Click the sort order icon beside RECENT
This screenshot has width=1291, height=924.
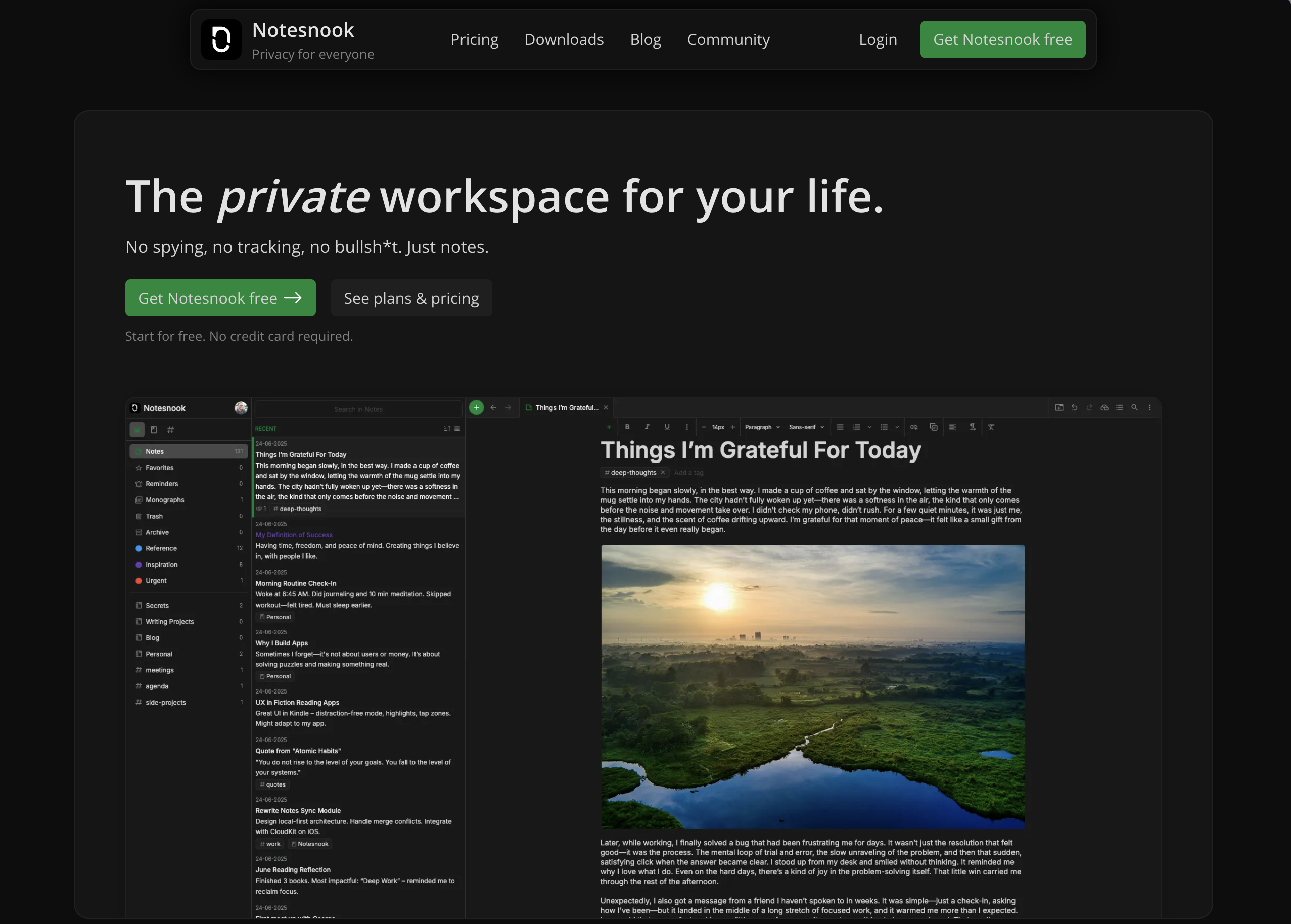click(447, 429)
